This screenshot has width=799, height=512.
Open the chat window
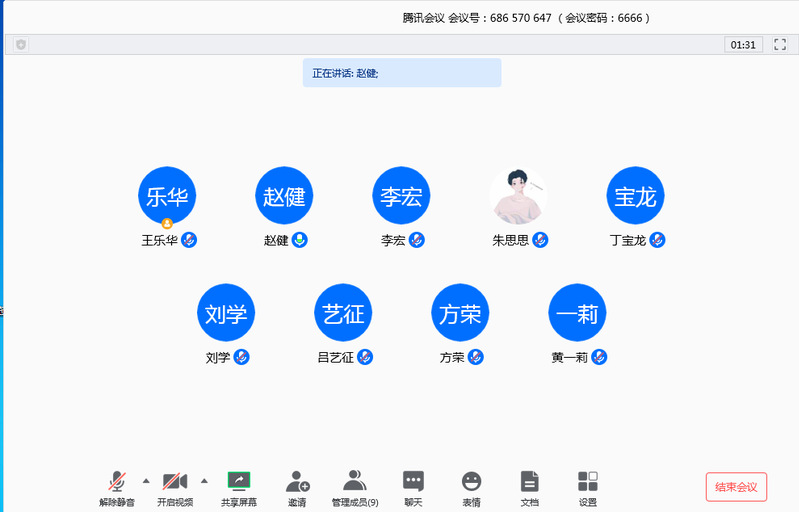pyautogui.click(x=413, y=481)
